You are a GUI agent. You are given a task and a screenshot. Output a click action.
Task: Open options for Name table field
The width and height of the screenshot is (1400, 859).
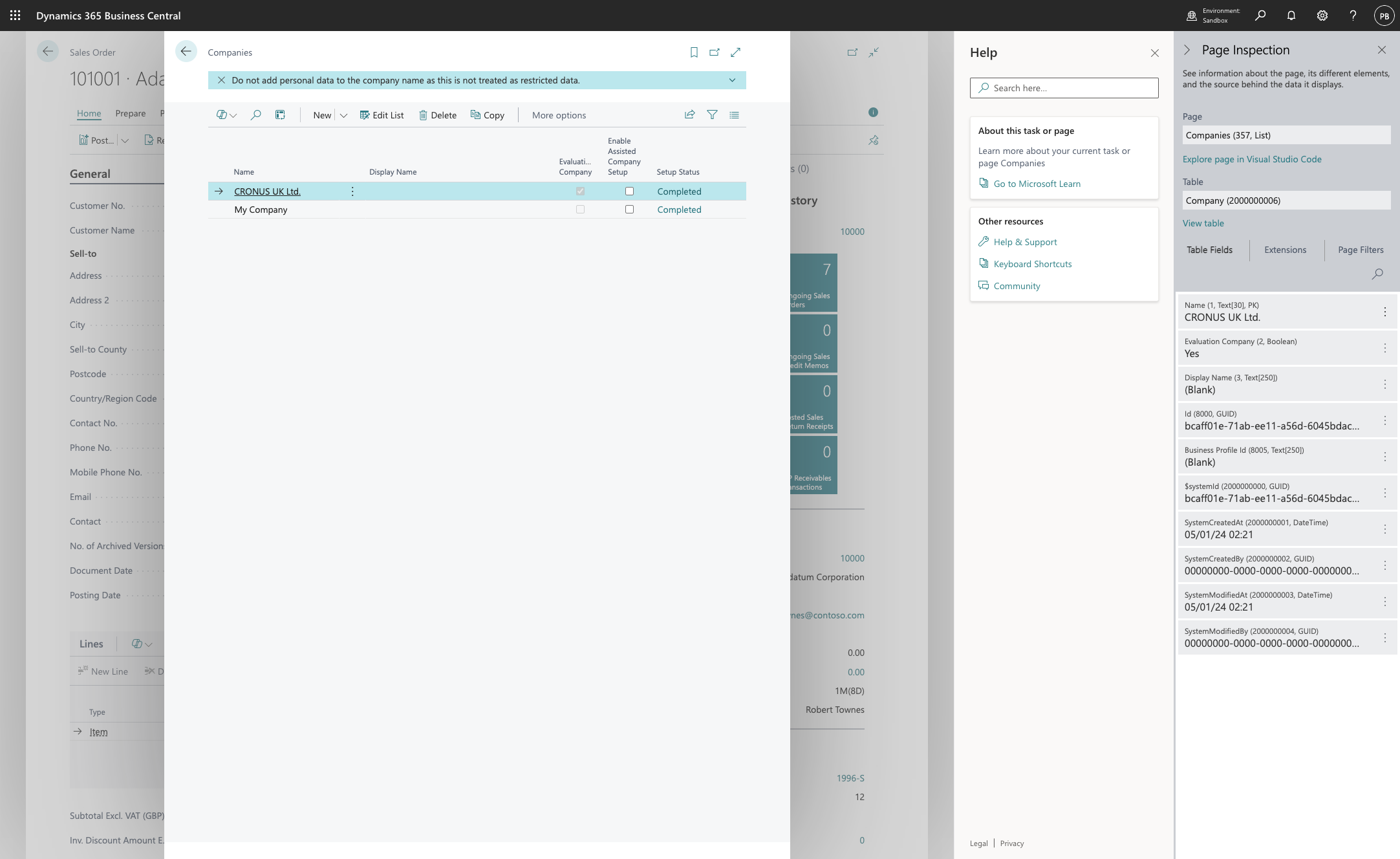(x=1385, y=312)
